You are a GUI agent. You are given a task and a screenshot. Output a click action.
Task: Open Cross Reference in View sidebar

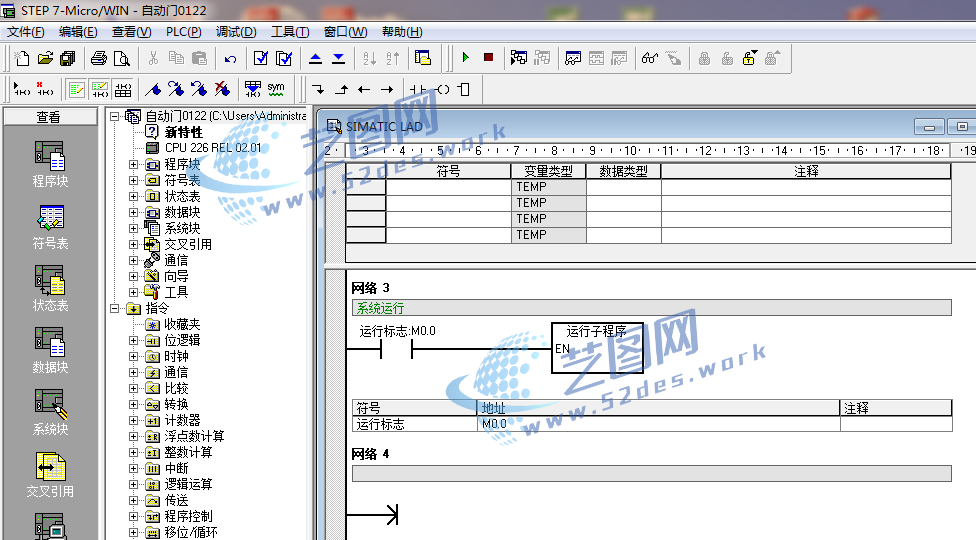[50, 474]
